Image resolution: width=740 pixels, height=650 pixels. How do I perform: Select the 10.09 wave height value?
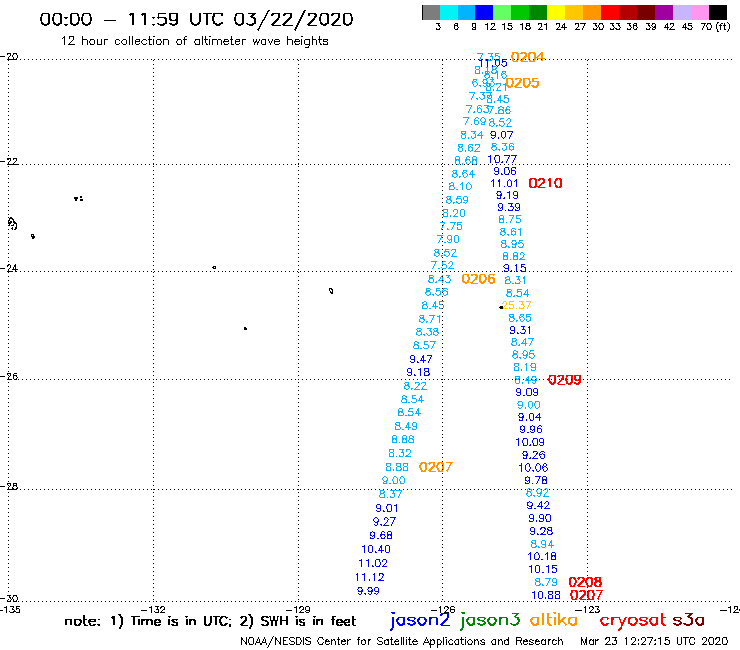click(530, 442)
